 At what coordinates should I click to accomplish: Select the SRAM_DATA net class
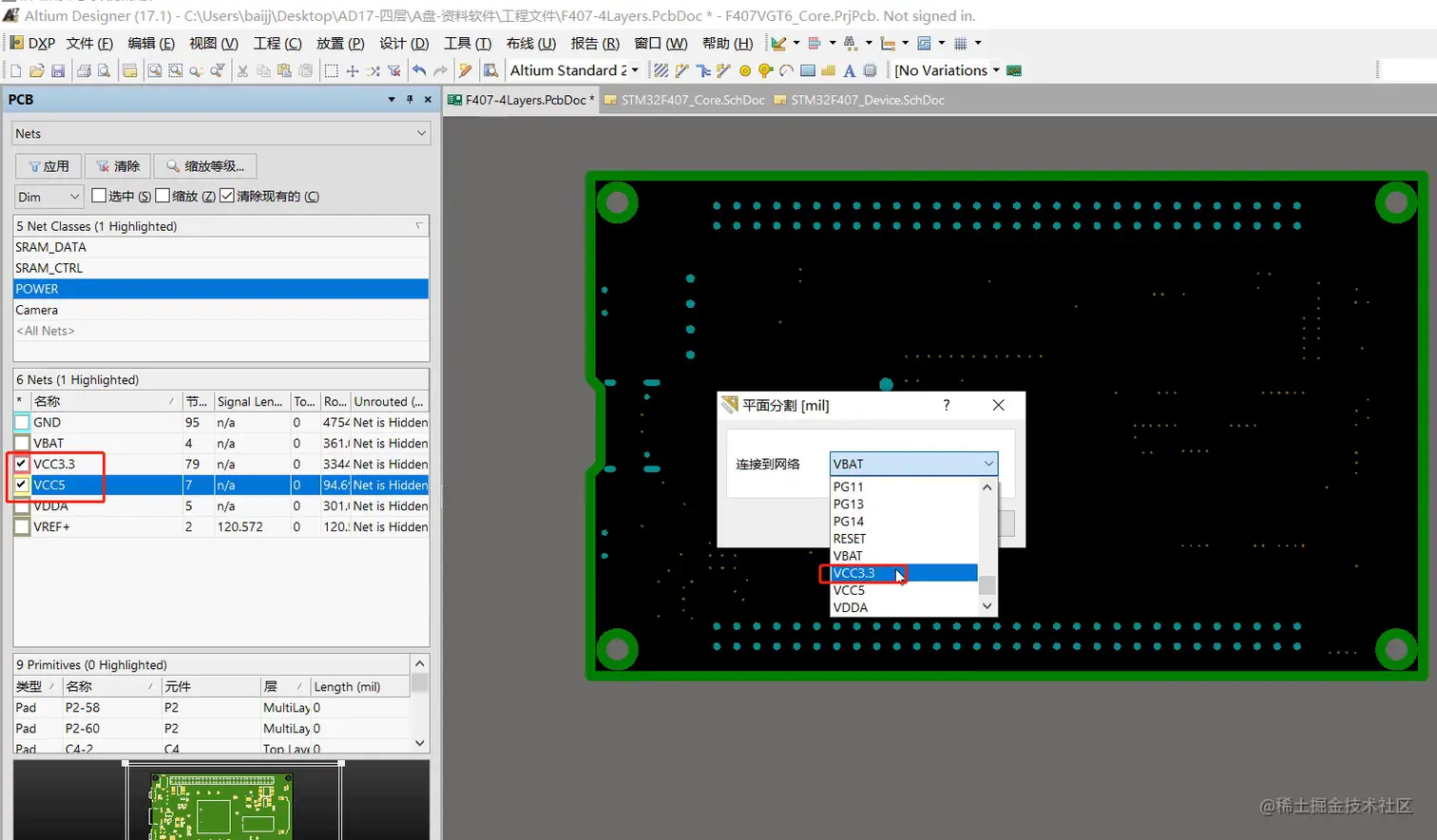(51, 247)
